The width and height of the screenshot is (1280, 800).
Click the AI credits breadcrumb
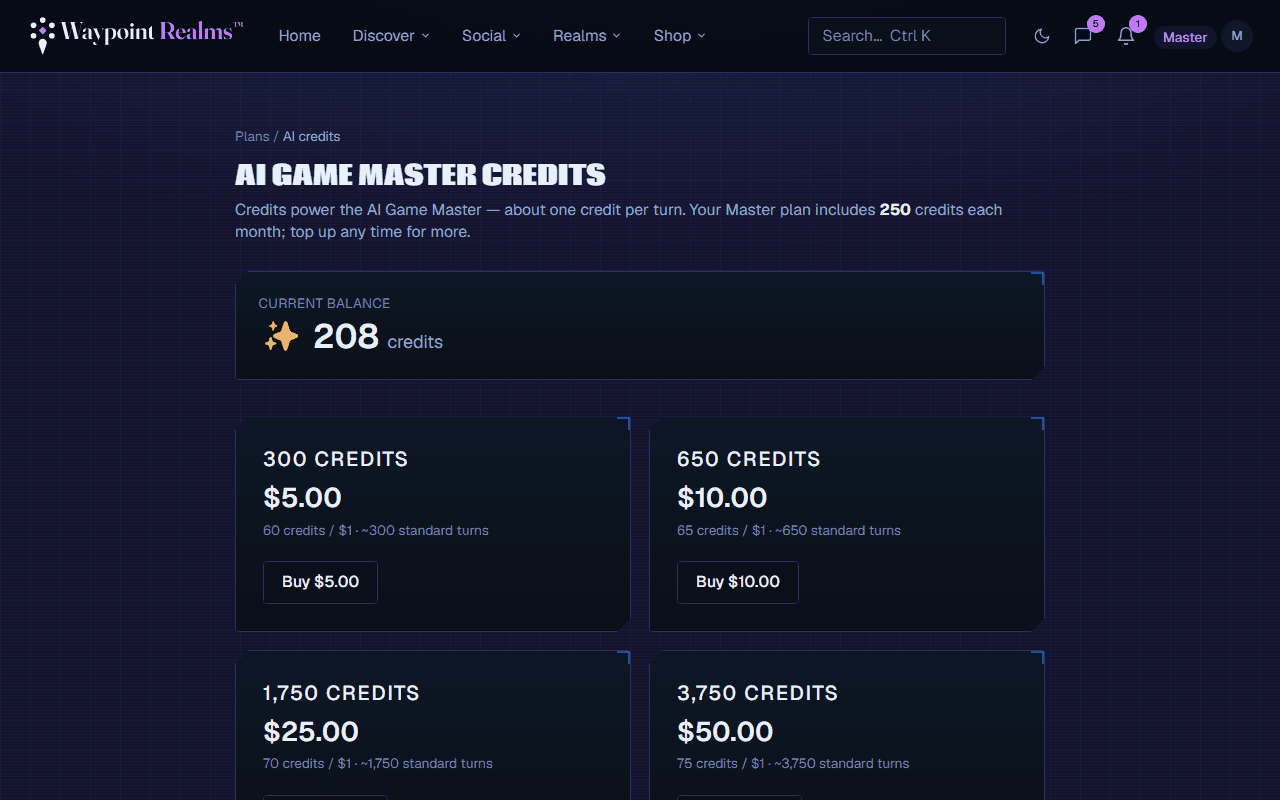(311, 136)
